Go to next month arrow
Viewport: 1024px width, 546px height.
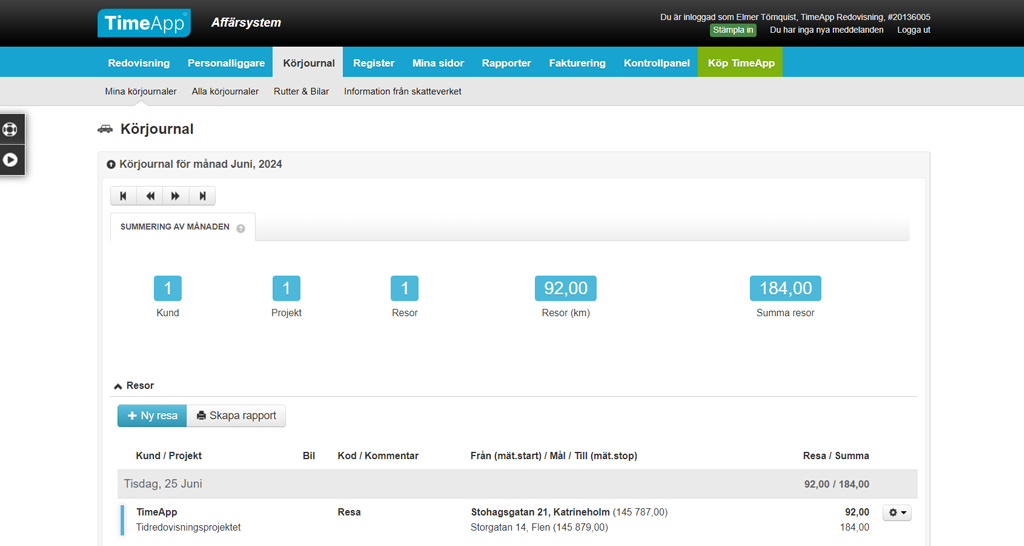pyautogui.click(x=176, y=196)
